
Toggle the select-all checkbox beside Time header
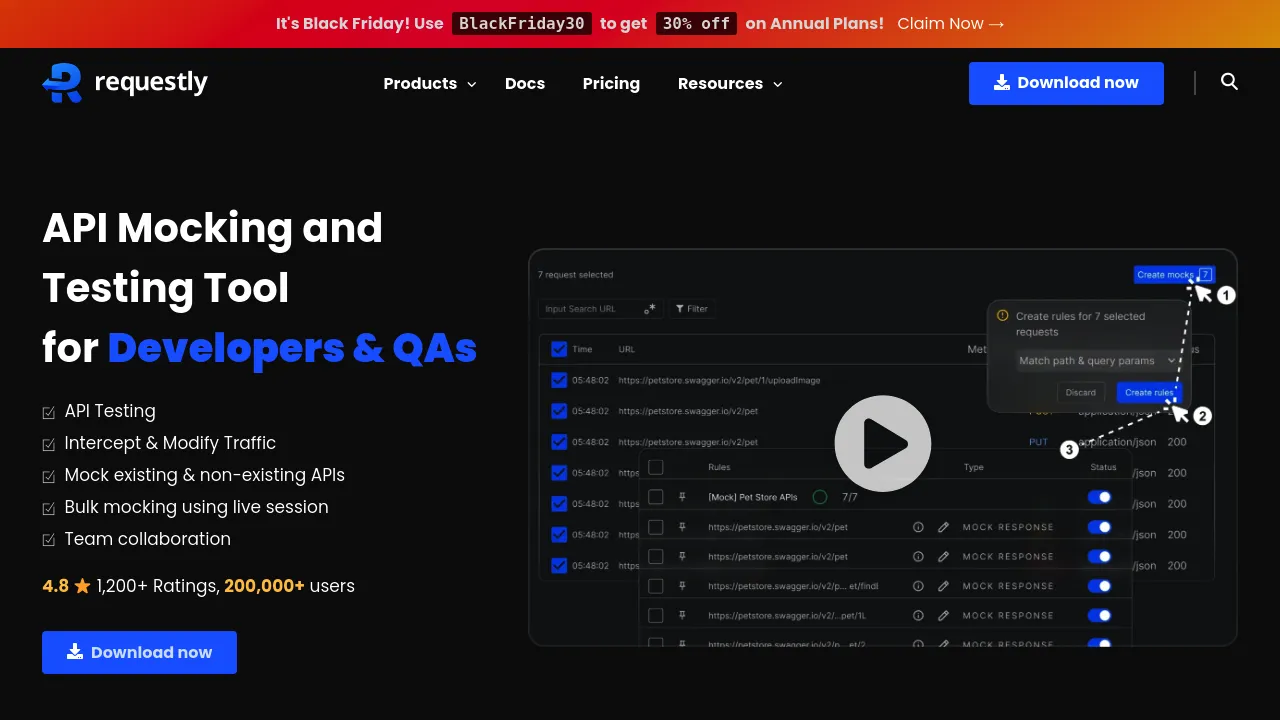pyautogui.click(x=559, y=349)
